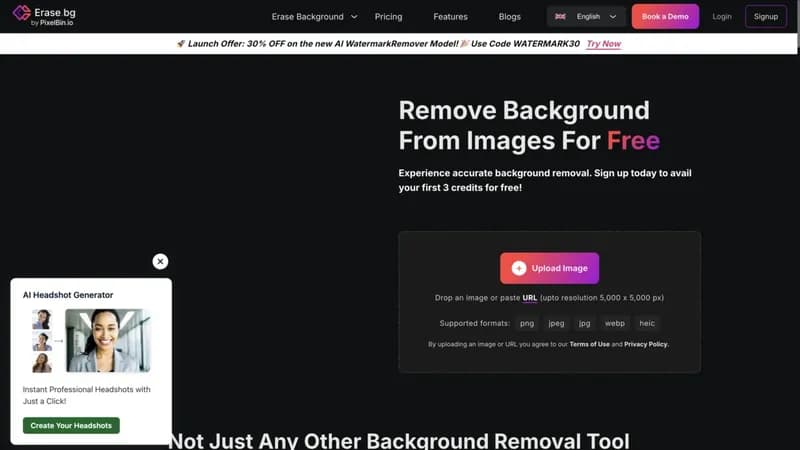Open the Blogs page
Image resolution: width=800 pixels, height=450 pixels.
[x=510, y=17]
